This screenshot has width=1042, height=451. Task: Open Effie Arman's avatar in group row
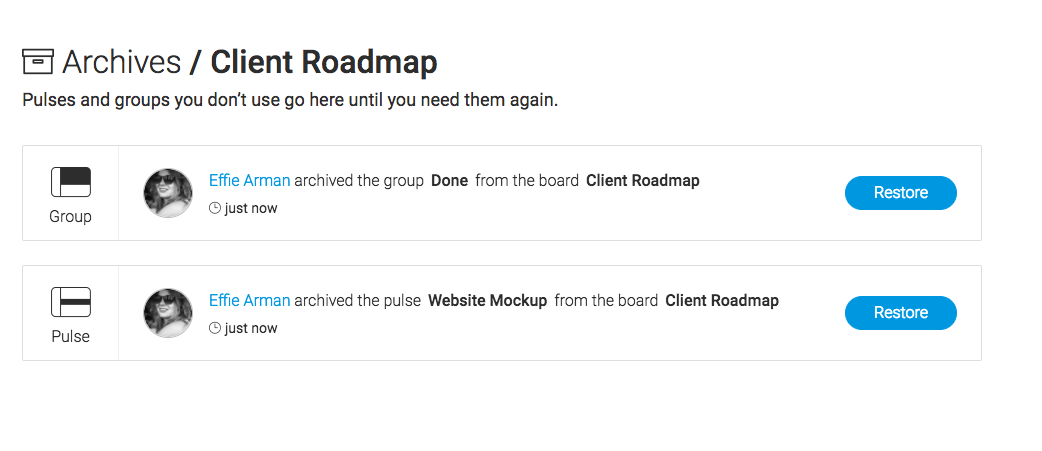point(168,193)
